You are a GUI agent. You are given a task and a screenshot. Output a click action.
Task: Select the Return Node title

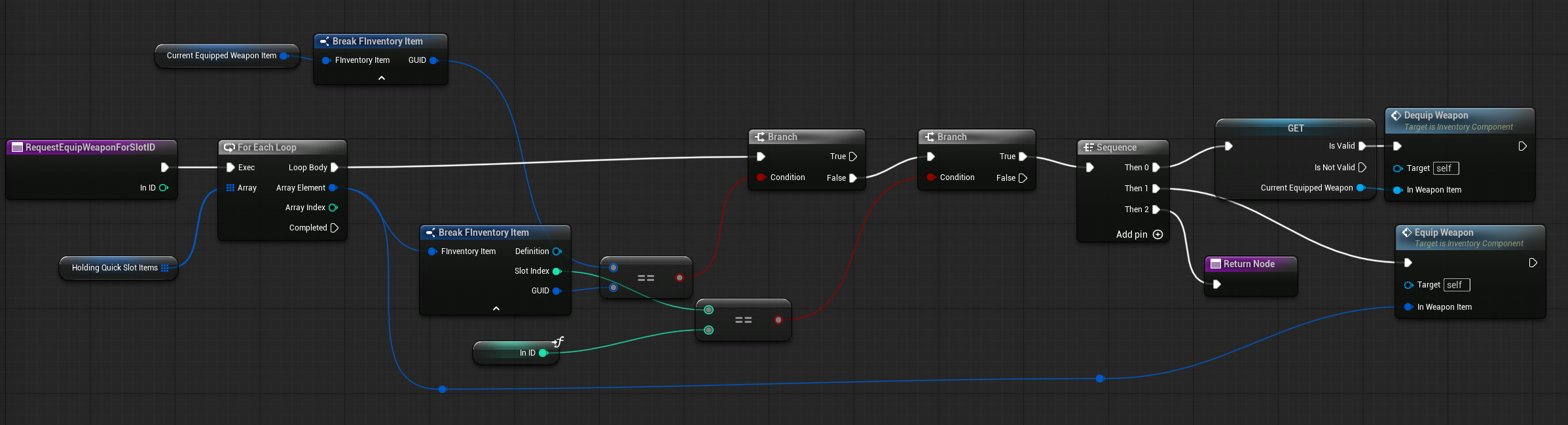(1249, 264)
